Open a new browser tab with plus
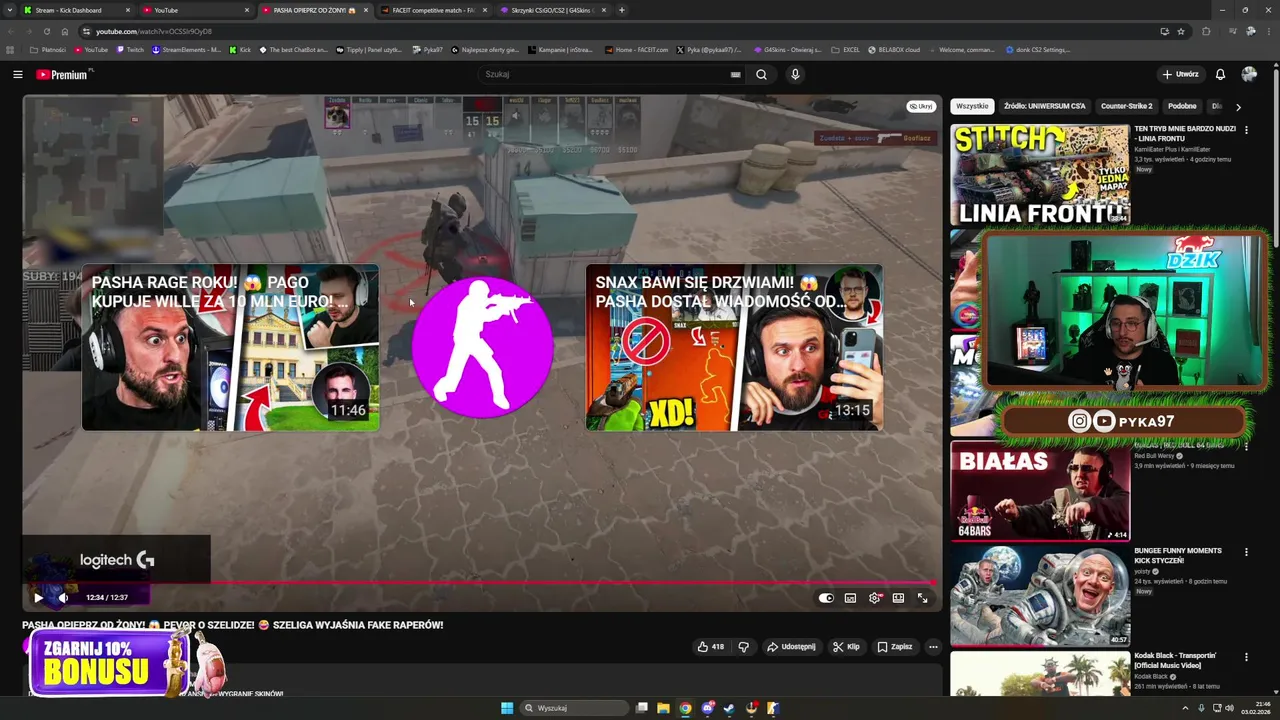Viewport: 1280px width, 720px height. [x=622, y=10]
